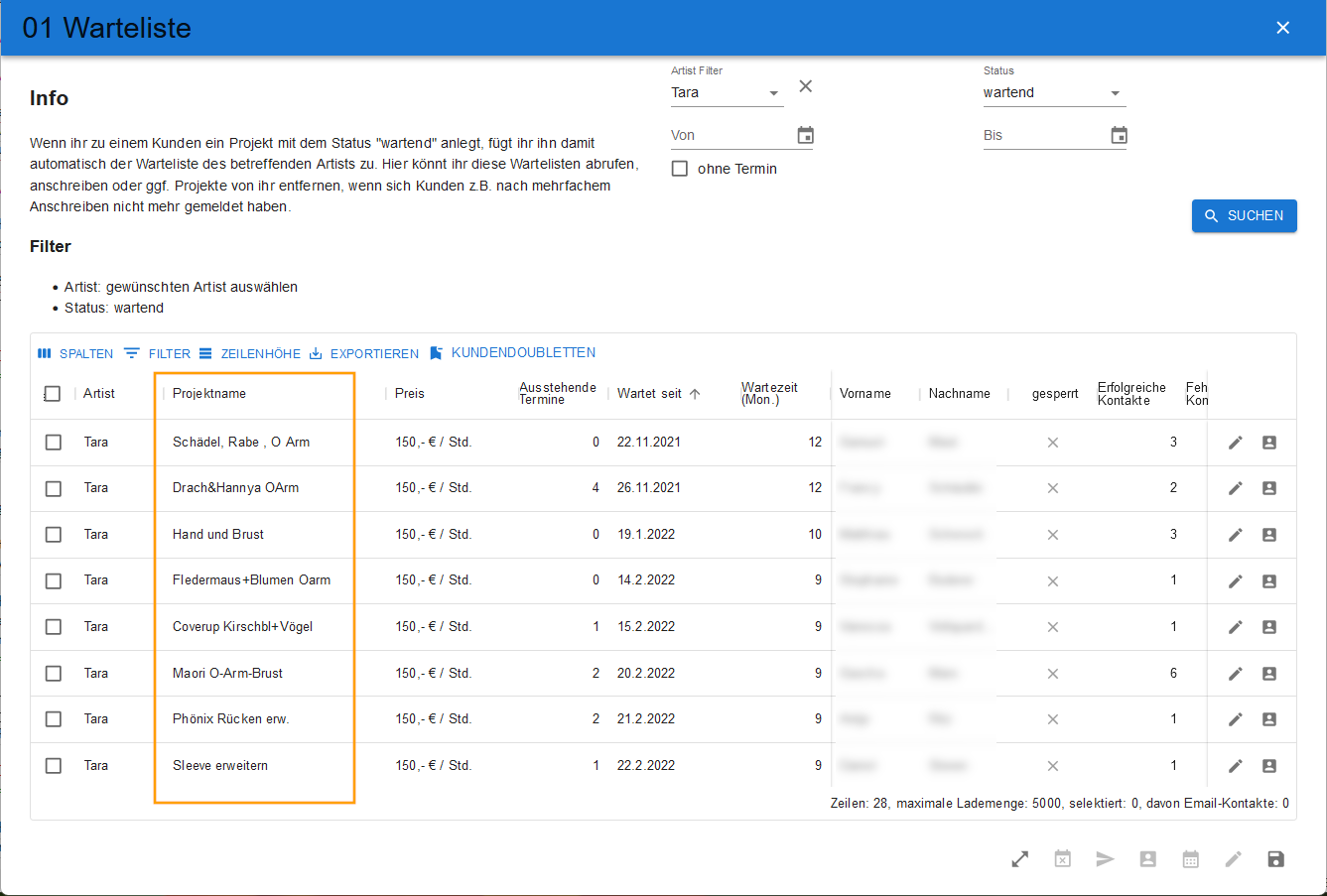Sort by the Projektname column header
This screenshot has width=1327, height=896.
[x=209, y=394]
